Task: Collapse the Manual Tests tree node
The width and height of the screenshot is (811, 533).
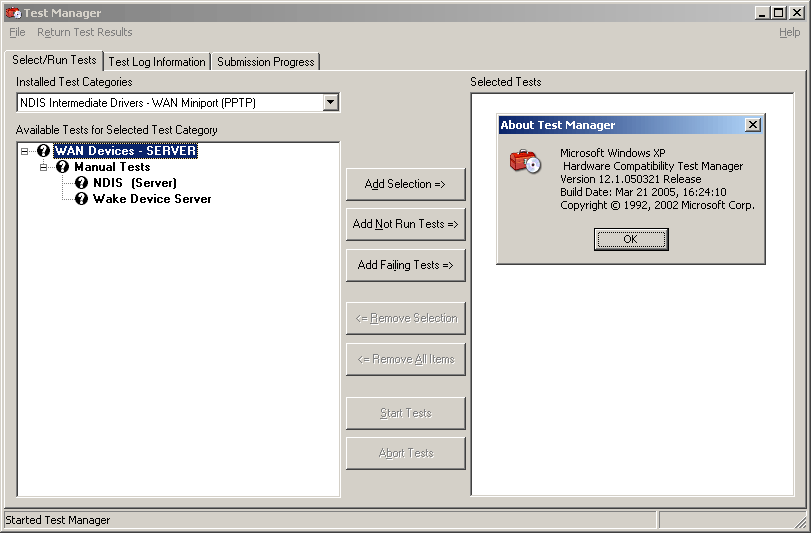Action: (x=43, y=167)
